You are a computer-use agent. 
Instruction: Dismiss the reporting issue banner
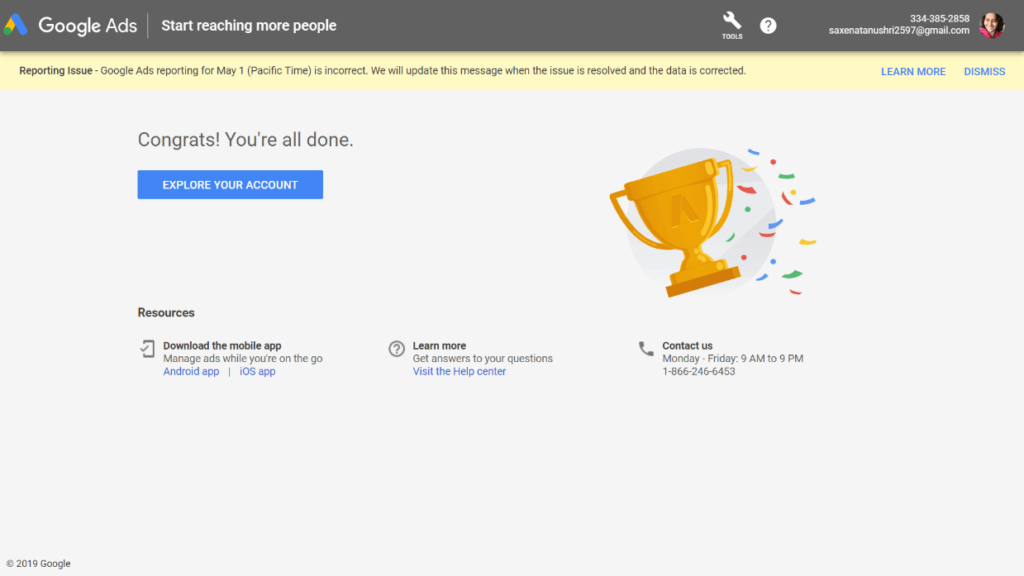click(x=984, y=72)
